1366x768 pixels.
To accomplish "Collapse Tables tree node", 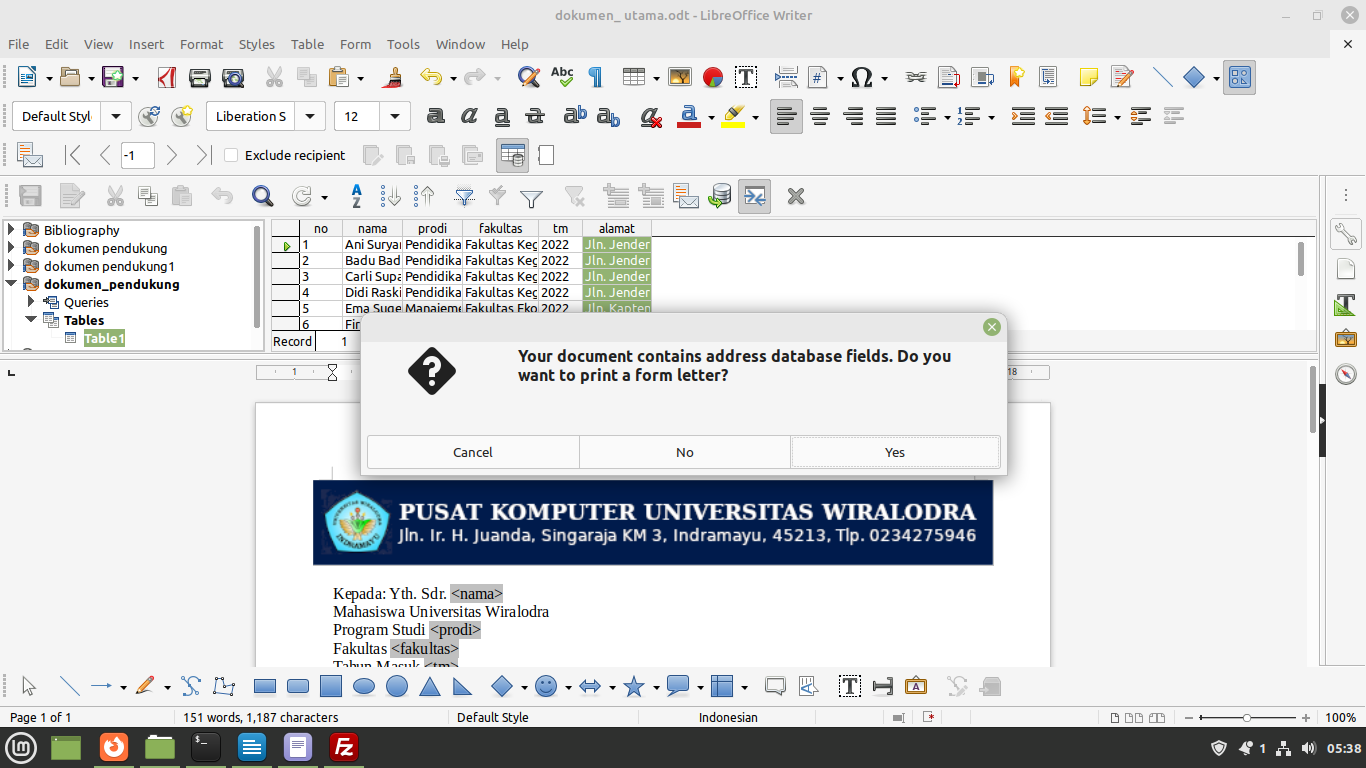I will coord(32,320).
